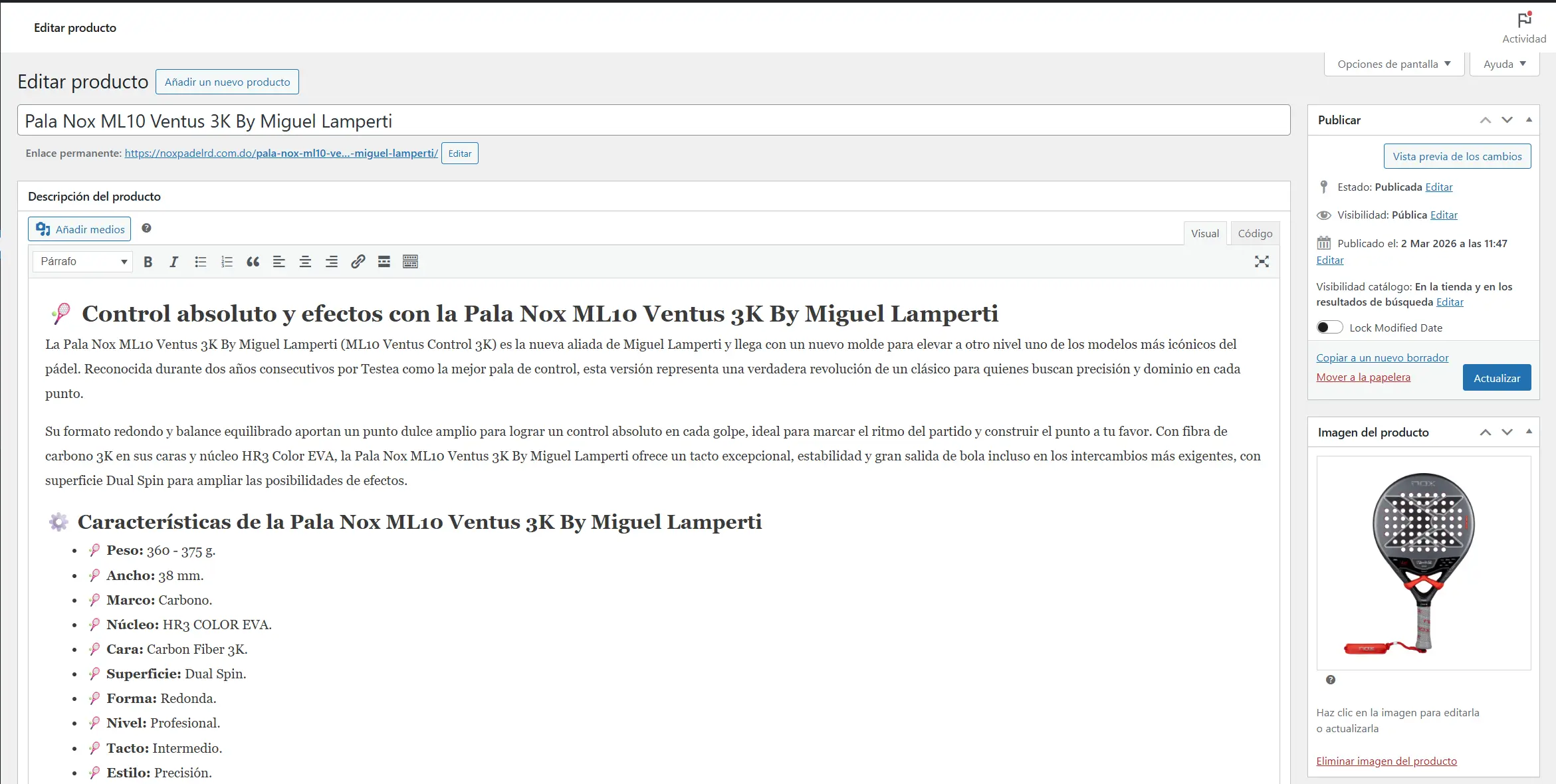The height and width of the screenshot is (784, 1556).
Task: Toggle the Lock Modified Date switch
Action: tap(1329, 328)
